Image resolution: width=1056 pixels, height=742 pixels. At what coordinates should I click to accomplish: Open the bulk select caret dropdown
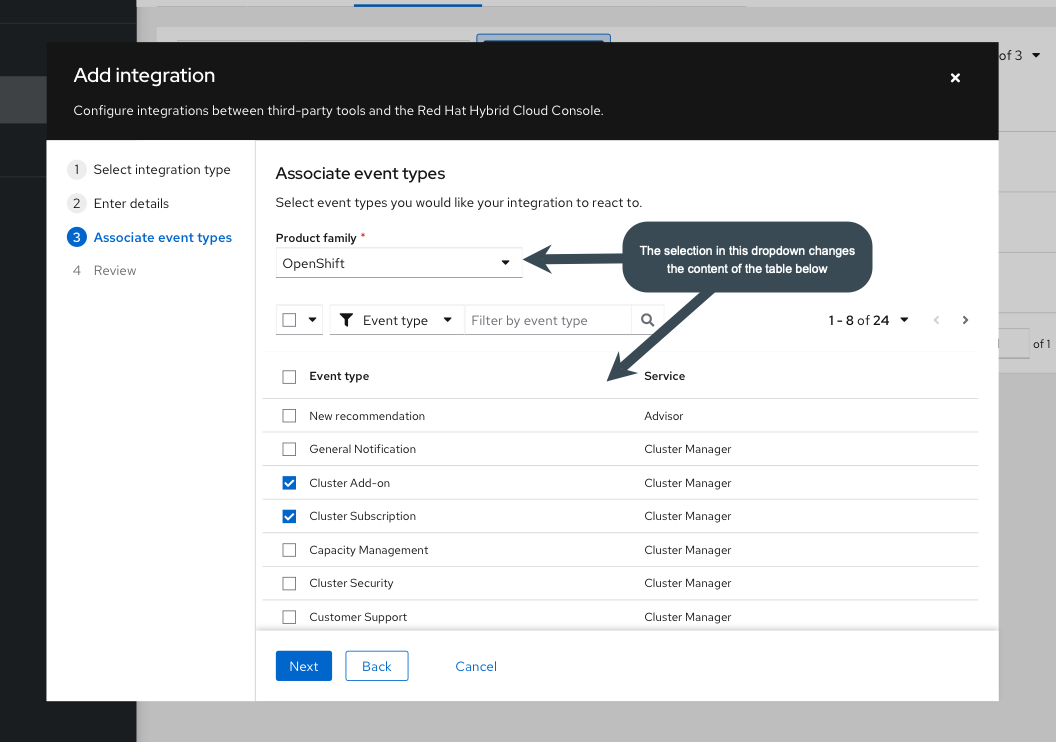coord(312,320)
